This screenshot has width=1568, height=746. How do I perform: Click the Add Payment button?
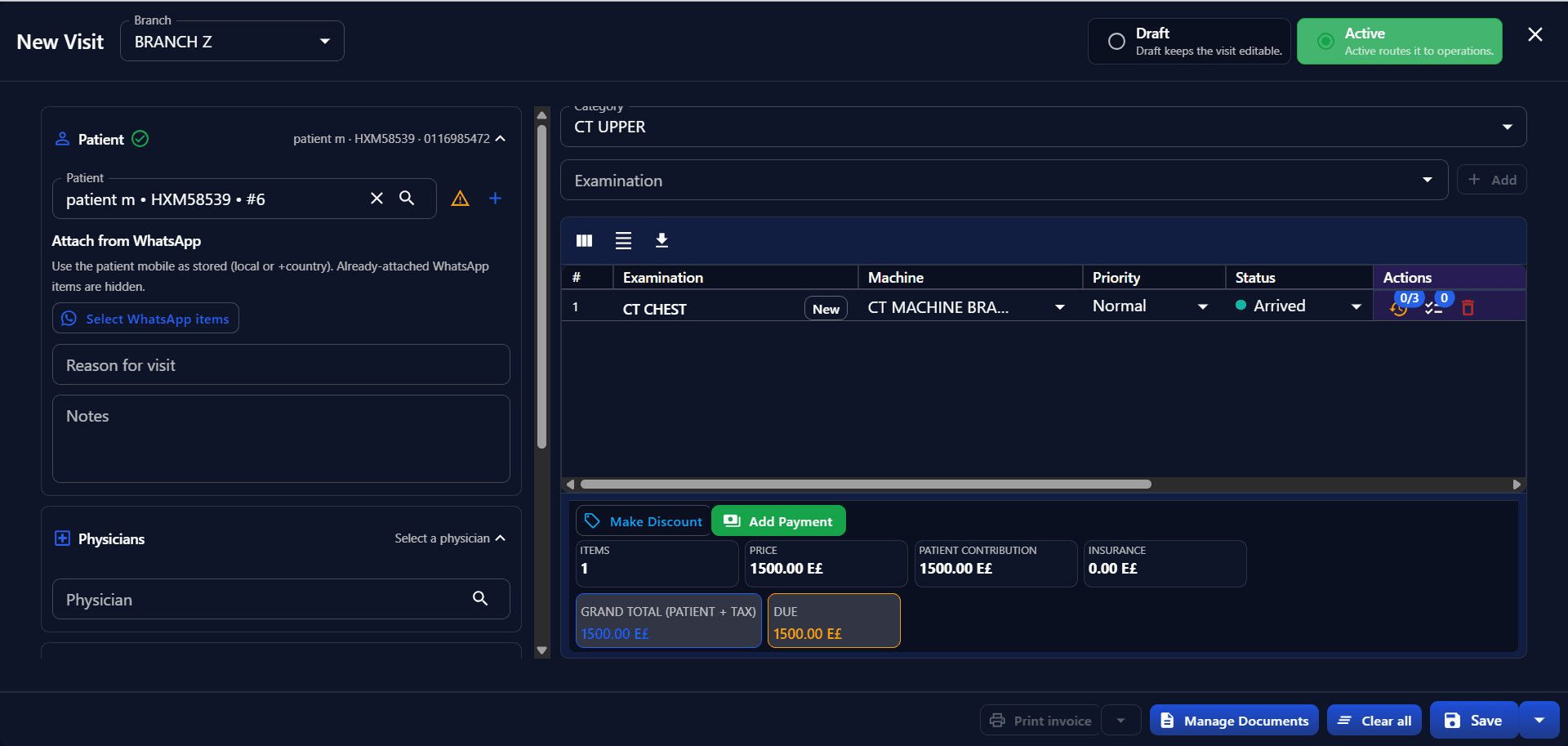778,521
